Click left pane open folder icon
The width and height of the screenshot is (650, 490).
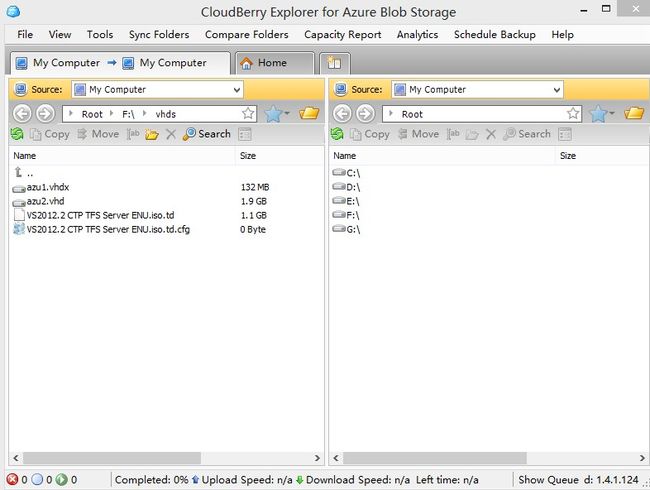click(309, 113)
